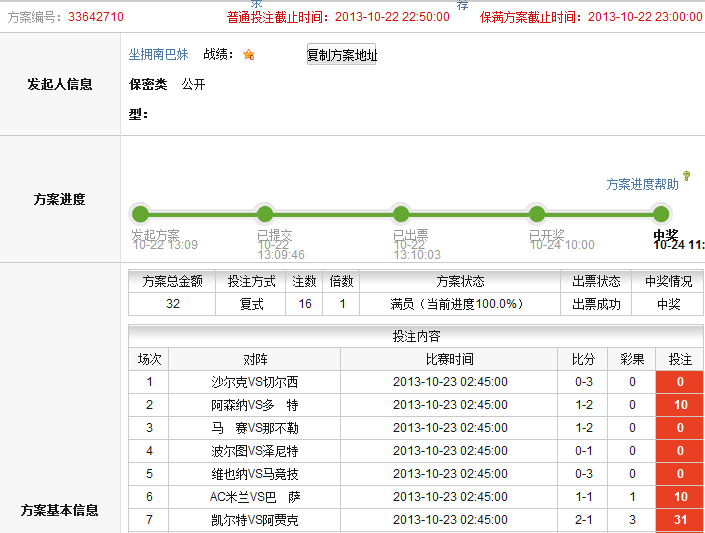Click the 复制方案地址 button
This screenshot has width=705, height=533.
[x=342, y=55]
